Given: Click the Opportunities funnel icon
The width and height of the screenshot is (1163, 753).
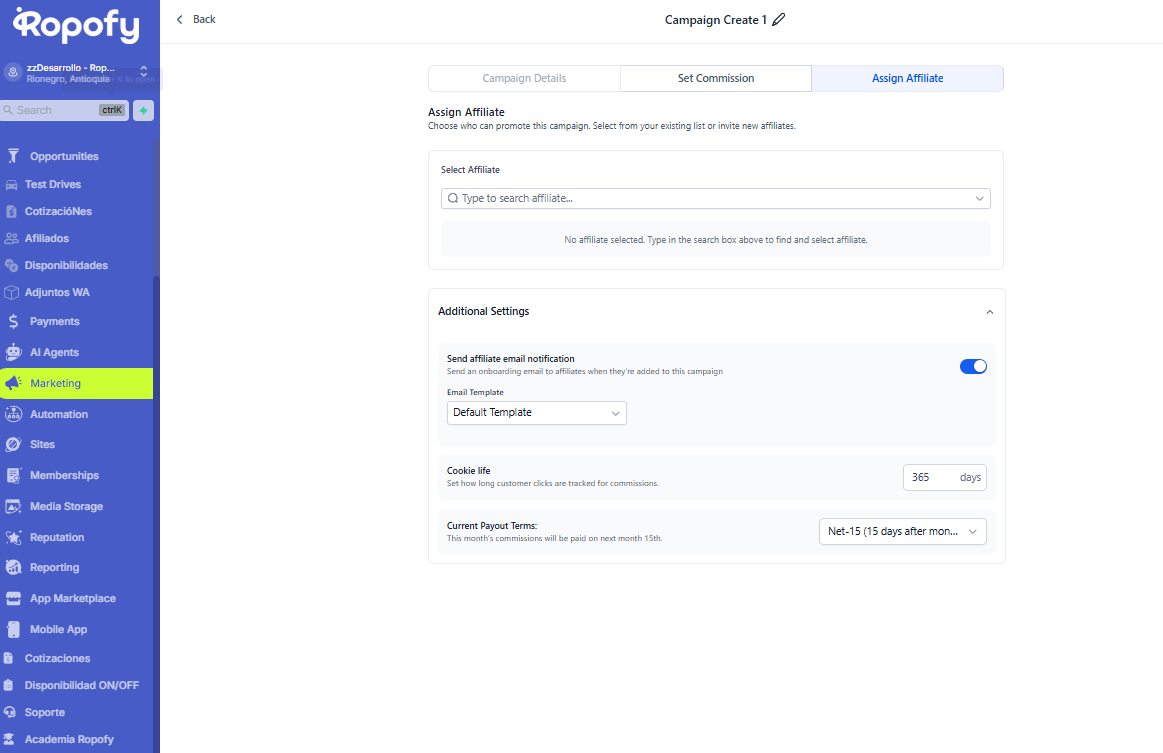Looking at the screenshot, I should click(13, 156).
